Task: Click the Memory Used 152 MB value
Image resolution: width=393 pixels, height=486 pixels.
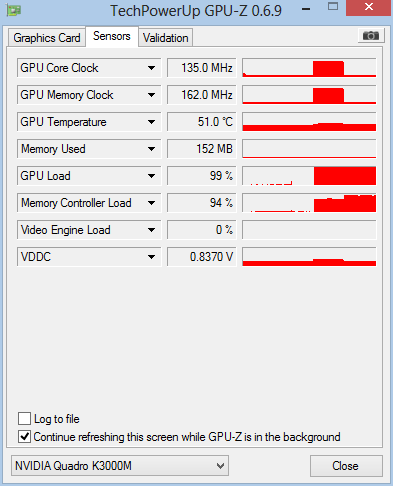Action: click(x=202, y=149)
